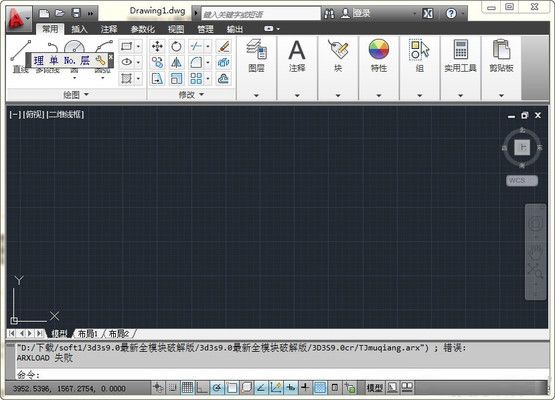Open the AutoCAD application menu button

[18, 19]
